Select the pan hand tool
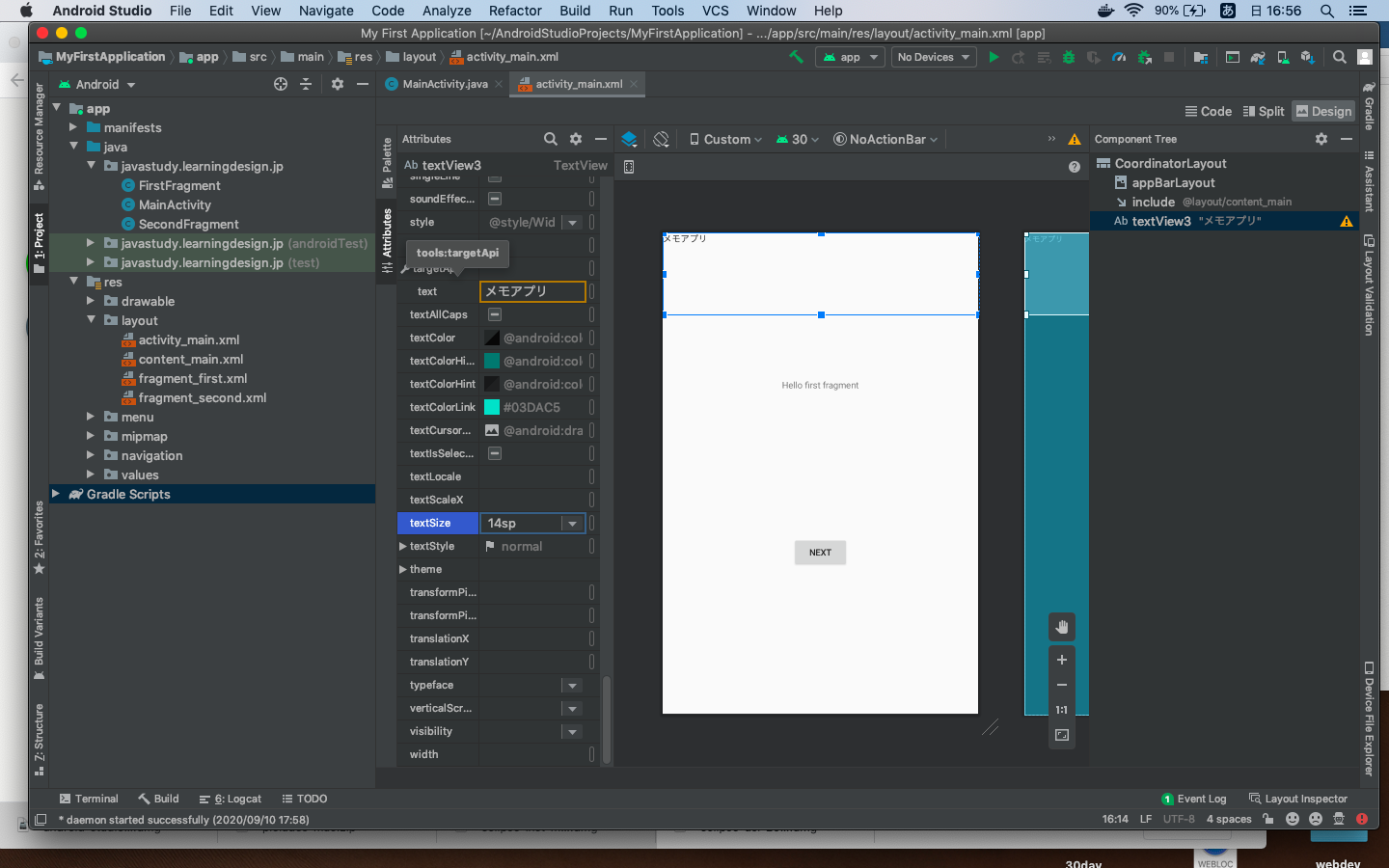The width and height of the screenshot is (1389, 868). pos(1062,627)
